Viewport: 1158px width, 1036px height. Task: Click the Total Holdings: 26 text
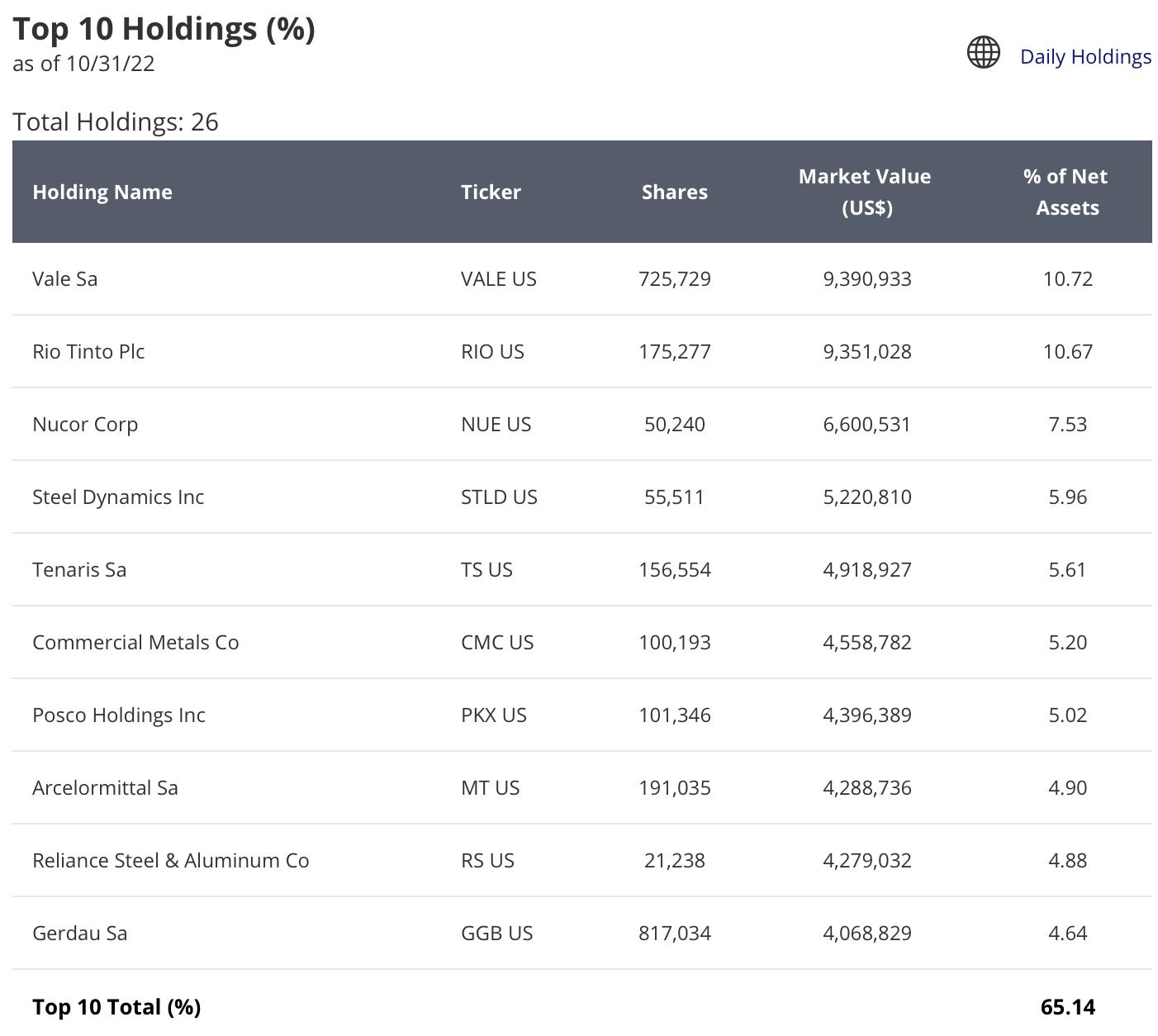[116, 121]
